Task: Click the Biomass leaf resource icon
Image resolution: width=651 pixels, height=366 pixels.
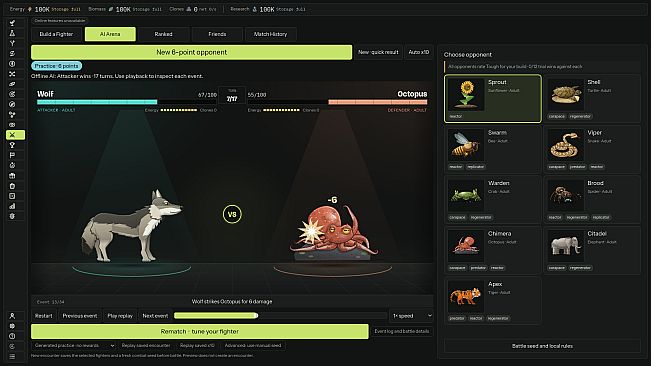Action: pyautogui.click(x=111, y=9)
